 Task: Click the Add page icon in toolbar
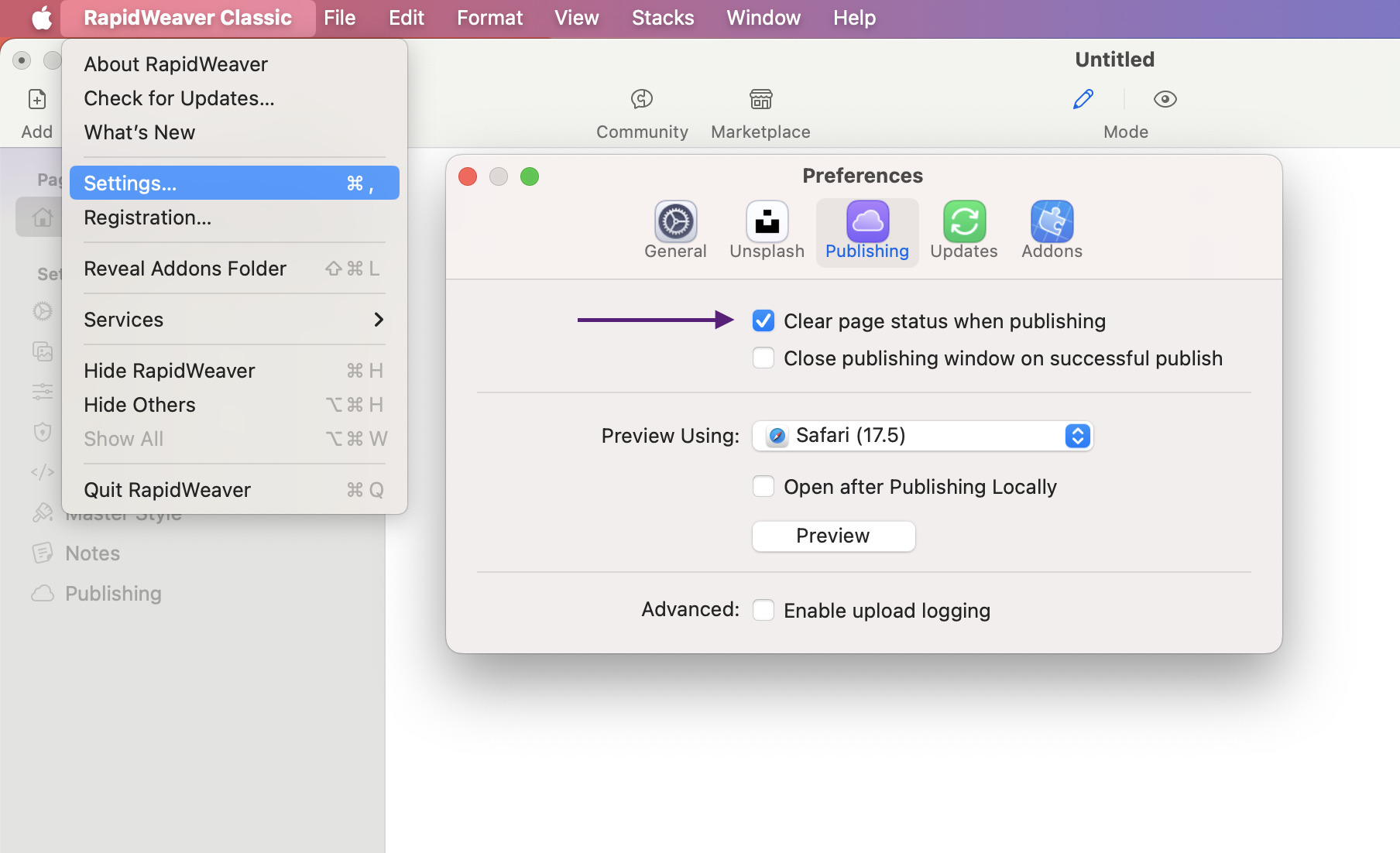point(37,99)
